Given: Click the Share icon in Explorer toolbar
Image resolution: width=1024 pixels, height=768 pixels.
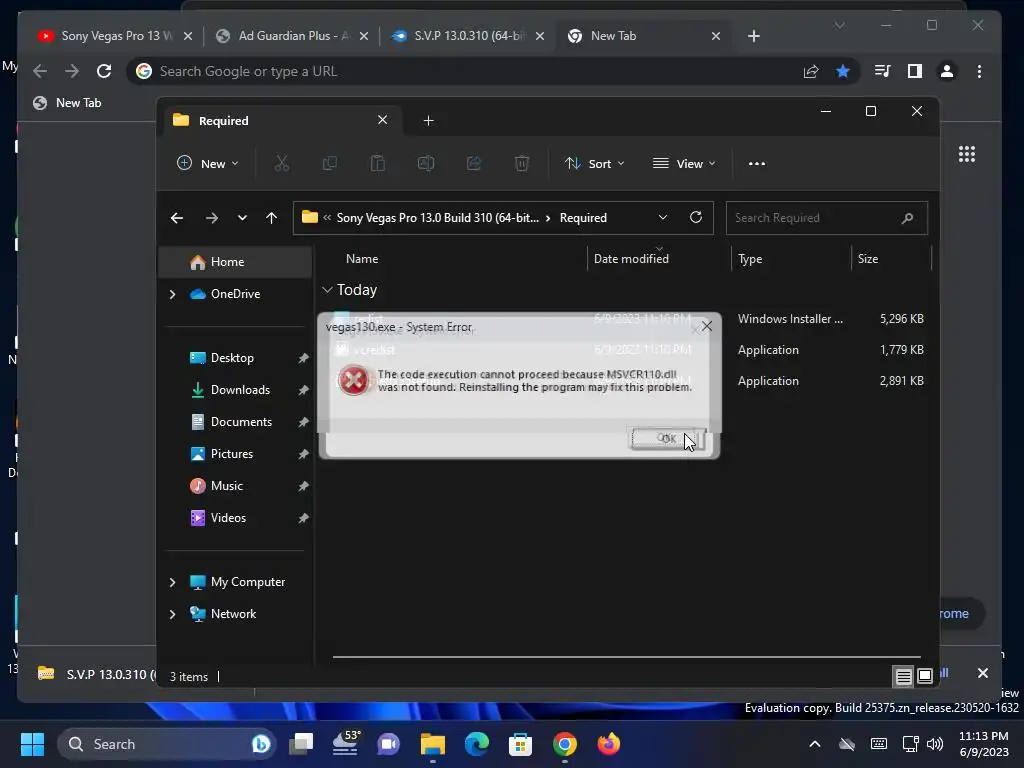Looking at the screenshot, I should point(473,163).
